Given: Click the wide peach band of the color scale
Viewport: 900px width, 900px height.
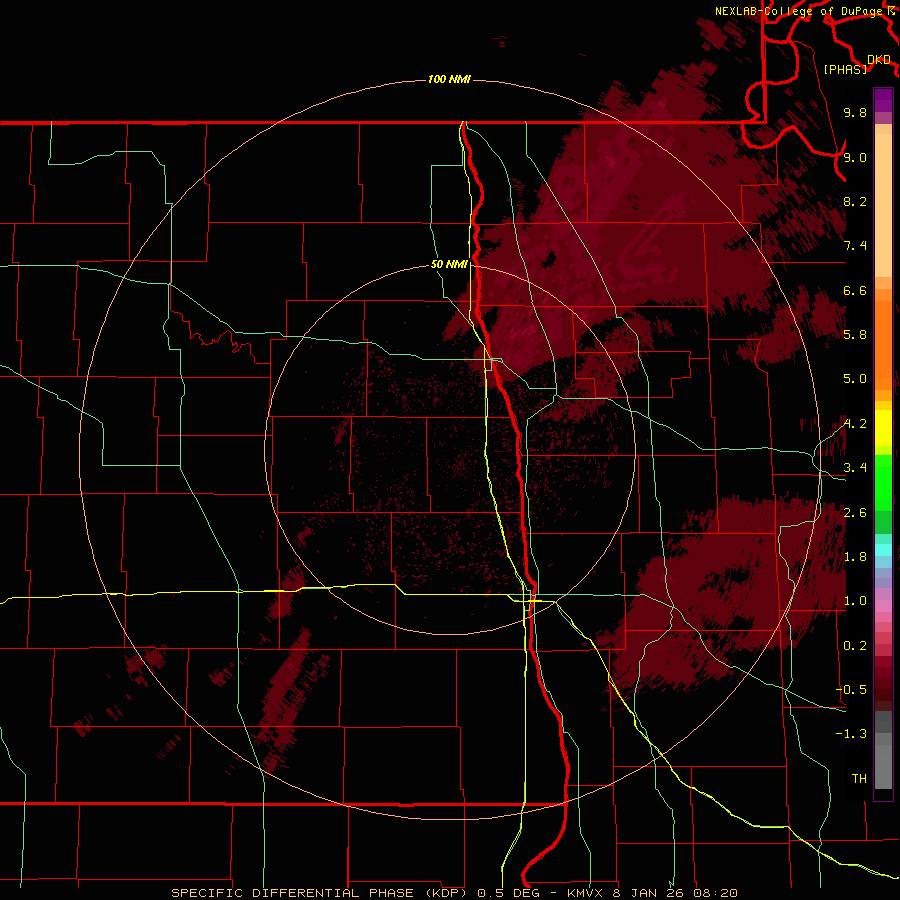Looking at the screenshot, I should 883,205.
